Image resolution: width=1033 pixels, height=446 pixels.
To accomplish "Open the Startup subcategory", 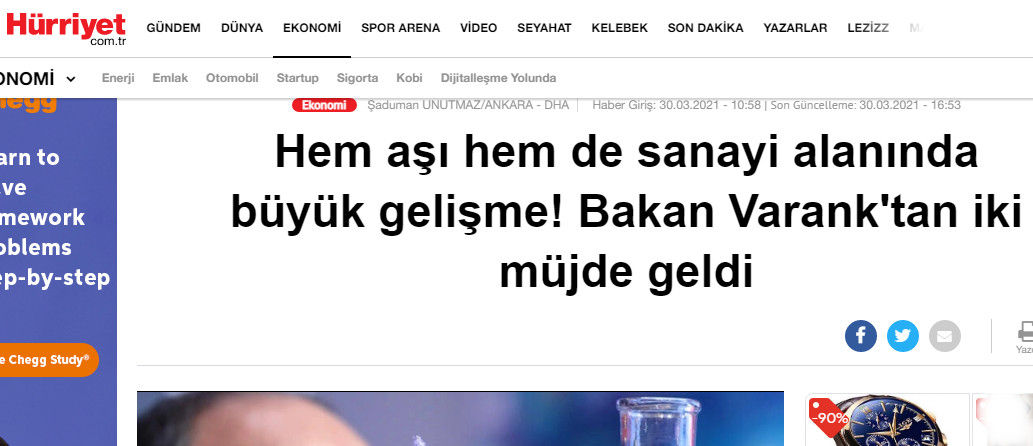I will [x=297, y=78].
